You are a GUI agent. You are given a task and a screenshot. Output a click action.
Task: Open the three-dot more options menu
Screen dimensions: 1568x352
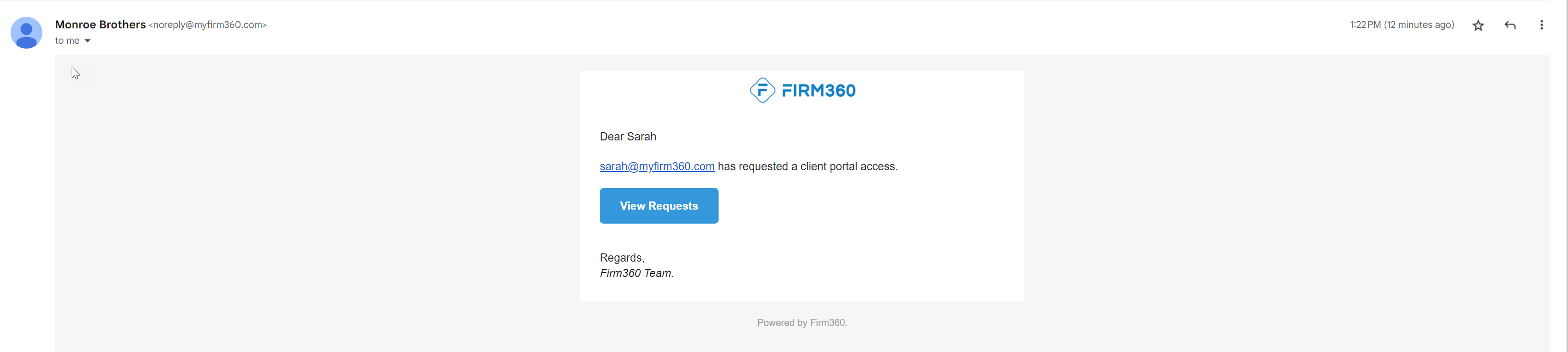1541,25
